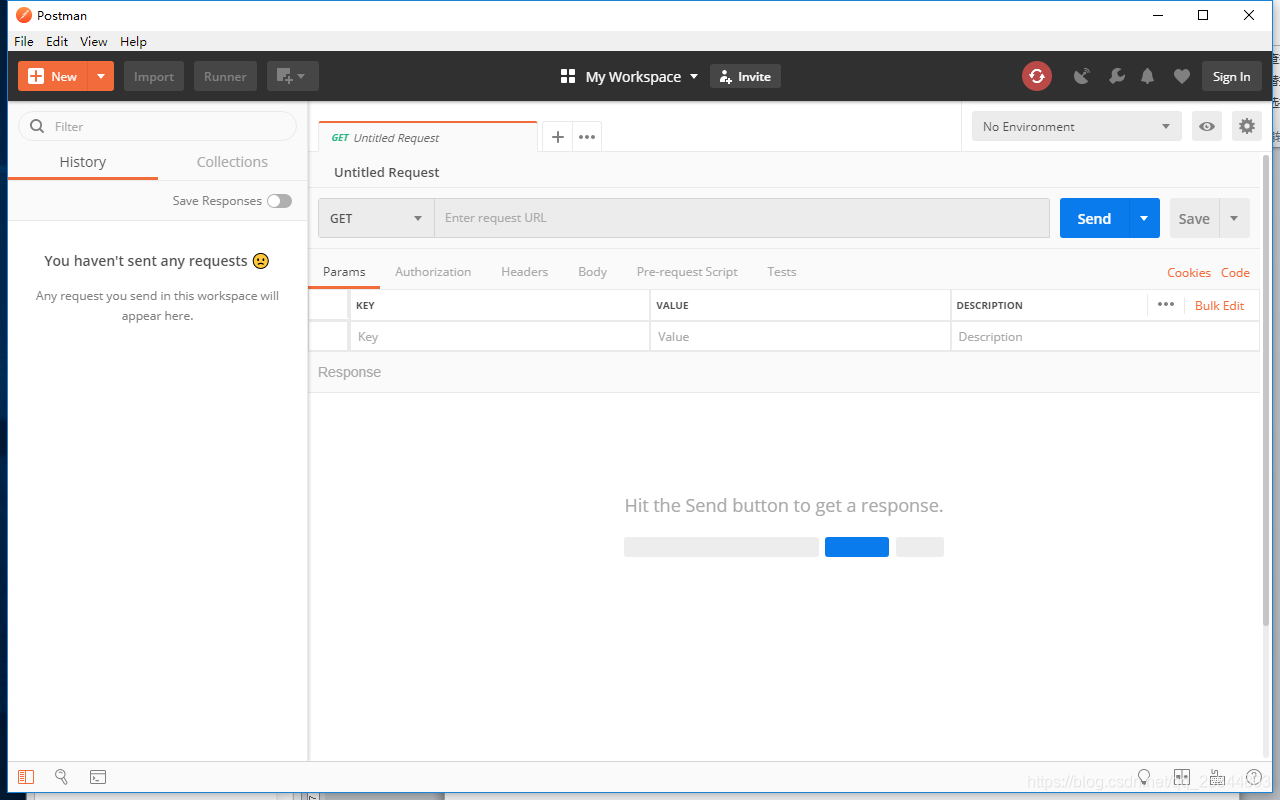This screenshot has height=800, width=1280.
Task: Select the Params tab
Action: [344, 272]
